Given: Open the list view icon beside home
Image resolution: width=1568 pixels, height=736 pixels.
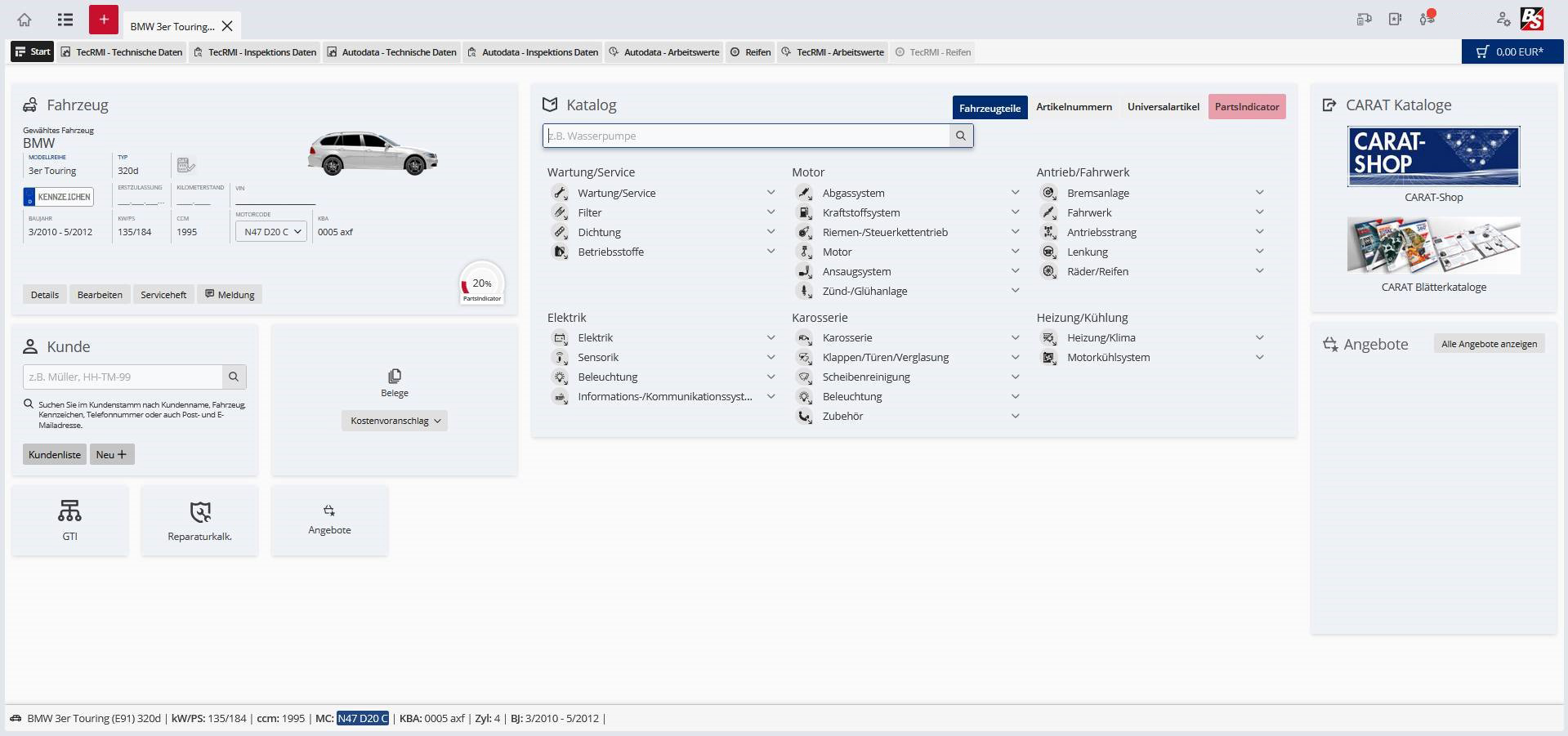Looking at the screenshot, I should click(x=65, y=20).
